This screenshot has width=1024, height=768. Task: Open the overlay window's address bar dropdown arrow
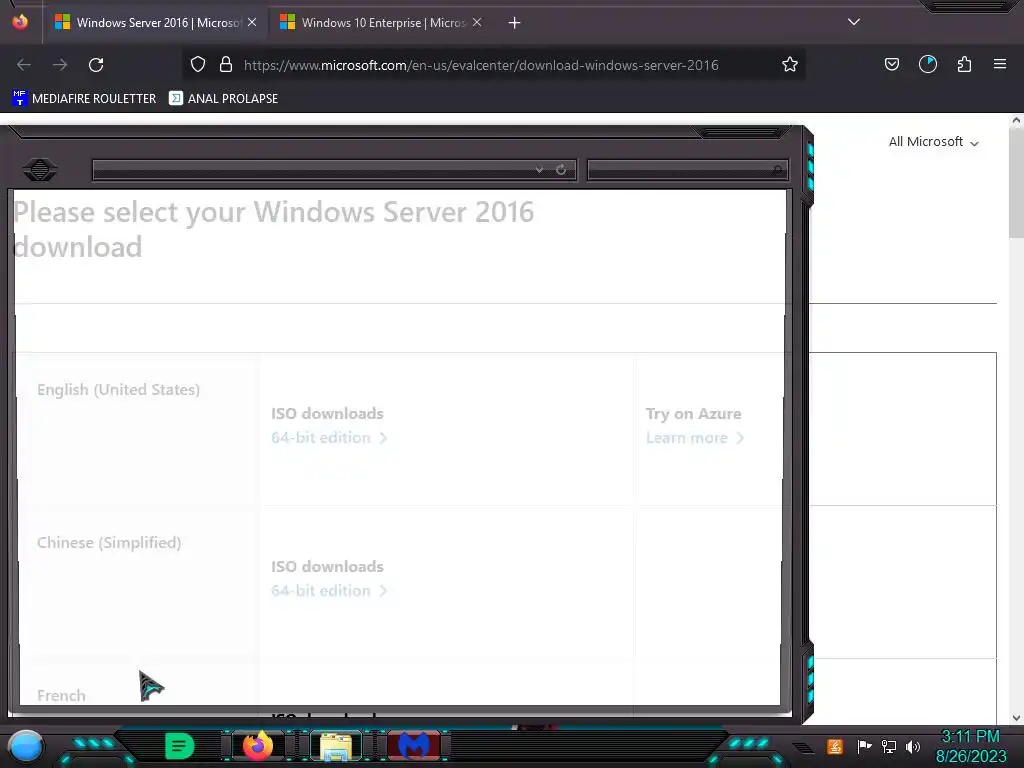(539, 170)
